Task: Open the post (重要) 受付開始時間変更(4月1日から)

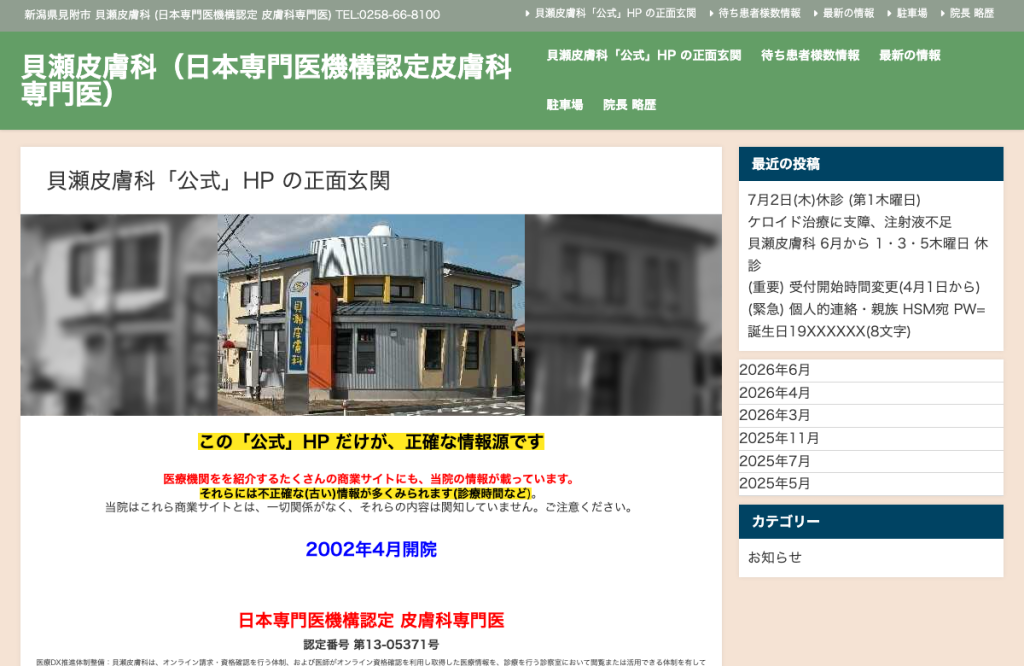Action: coord(864,287)
